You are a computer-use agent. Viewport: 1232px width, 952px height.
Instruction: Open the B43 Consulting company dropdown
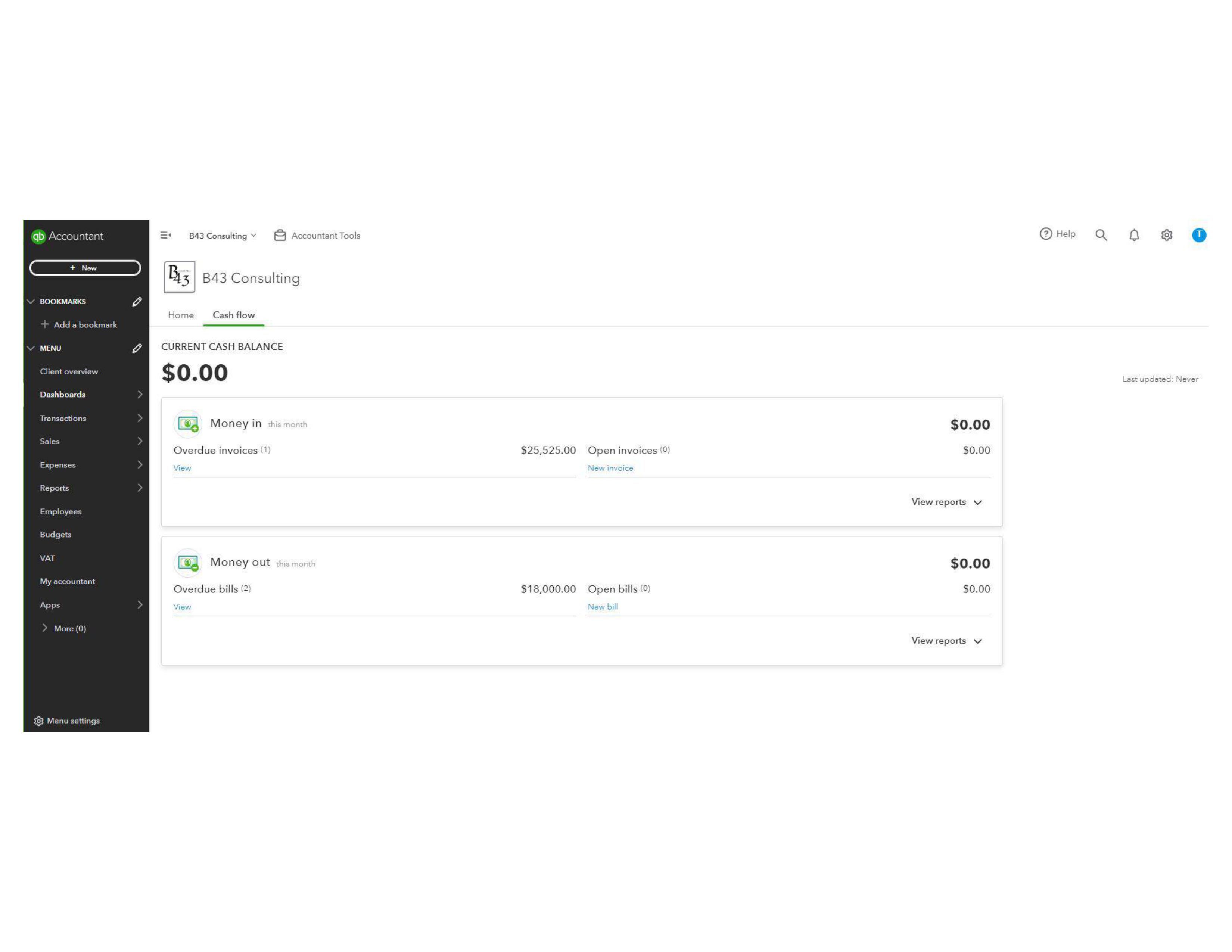point(222,236)
